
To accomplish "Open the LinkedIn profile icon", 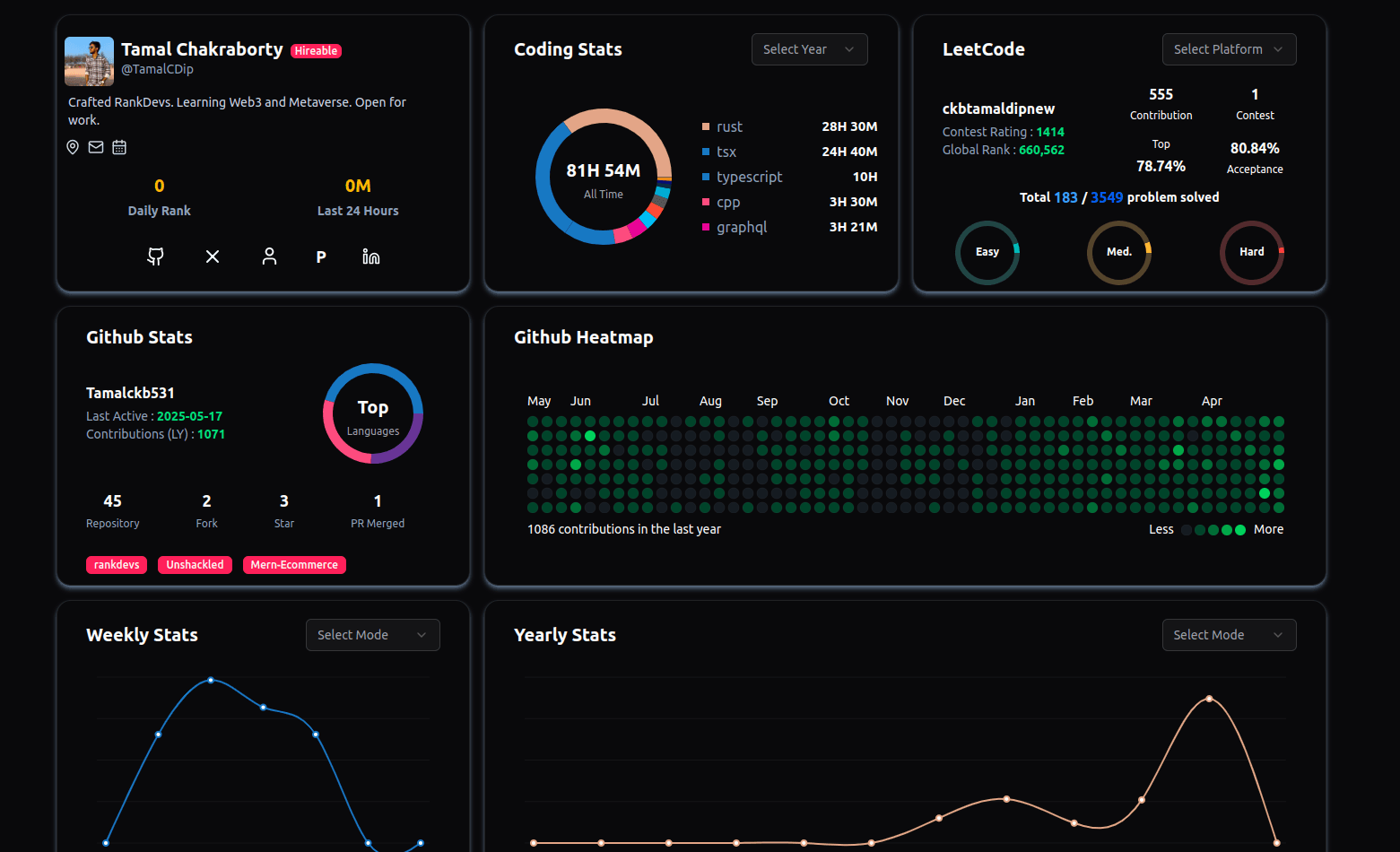I will [x=371, y=256].
